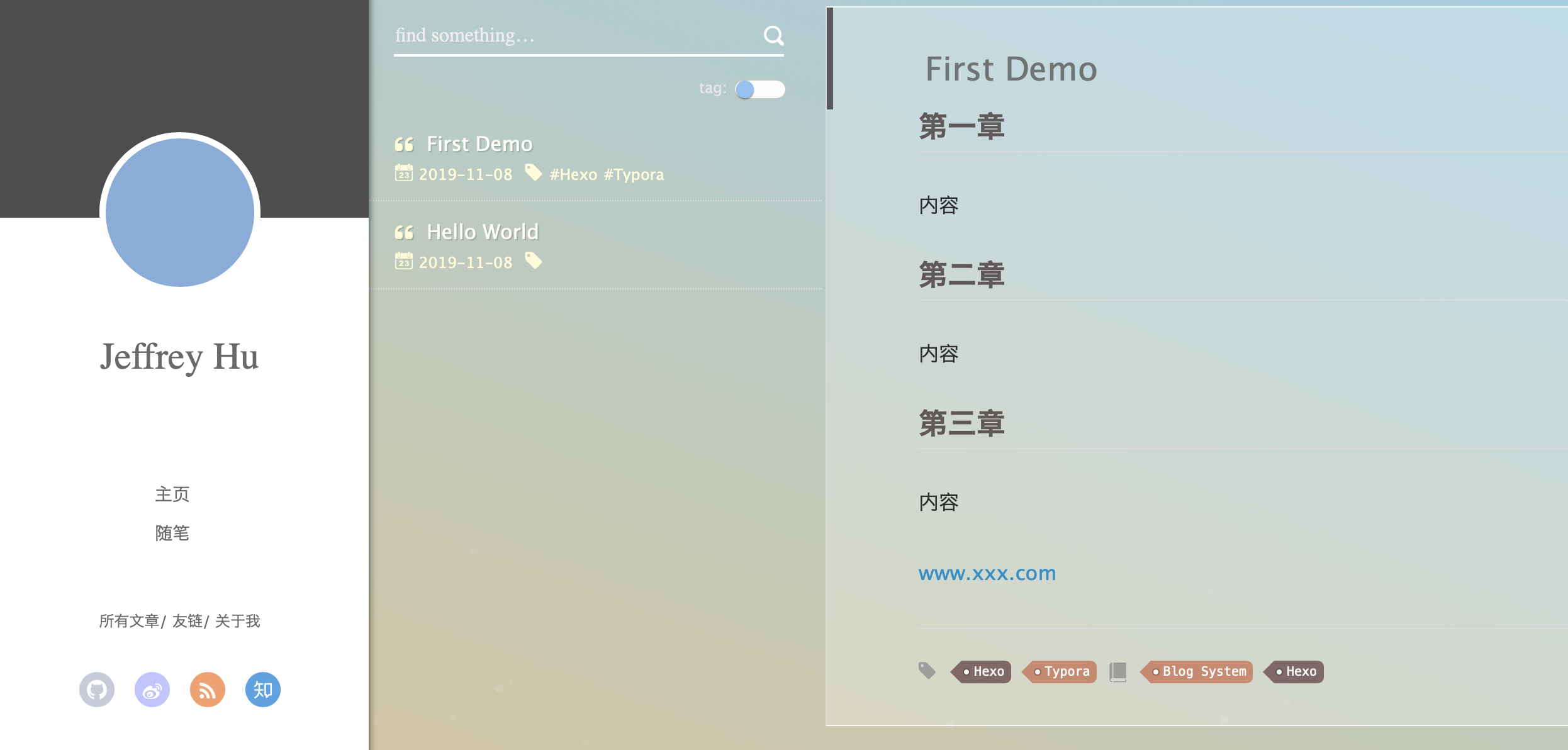The width and height of the screenshot is (1568, 750).
Task: Click the blue avatar circle
Action: click(180, 213)
